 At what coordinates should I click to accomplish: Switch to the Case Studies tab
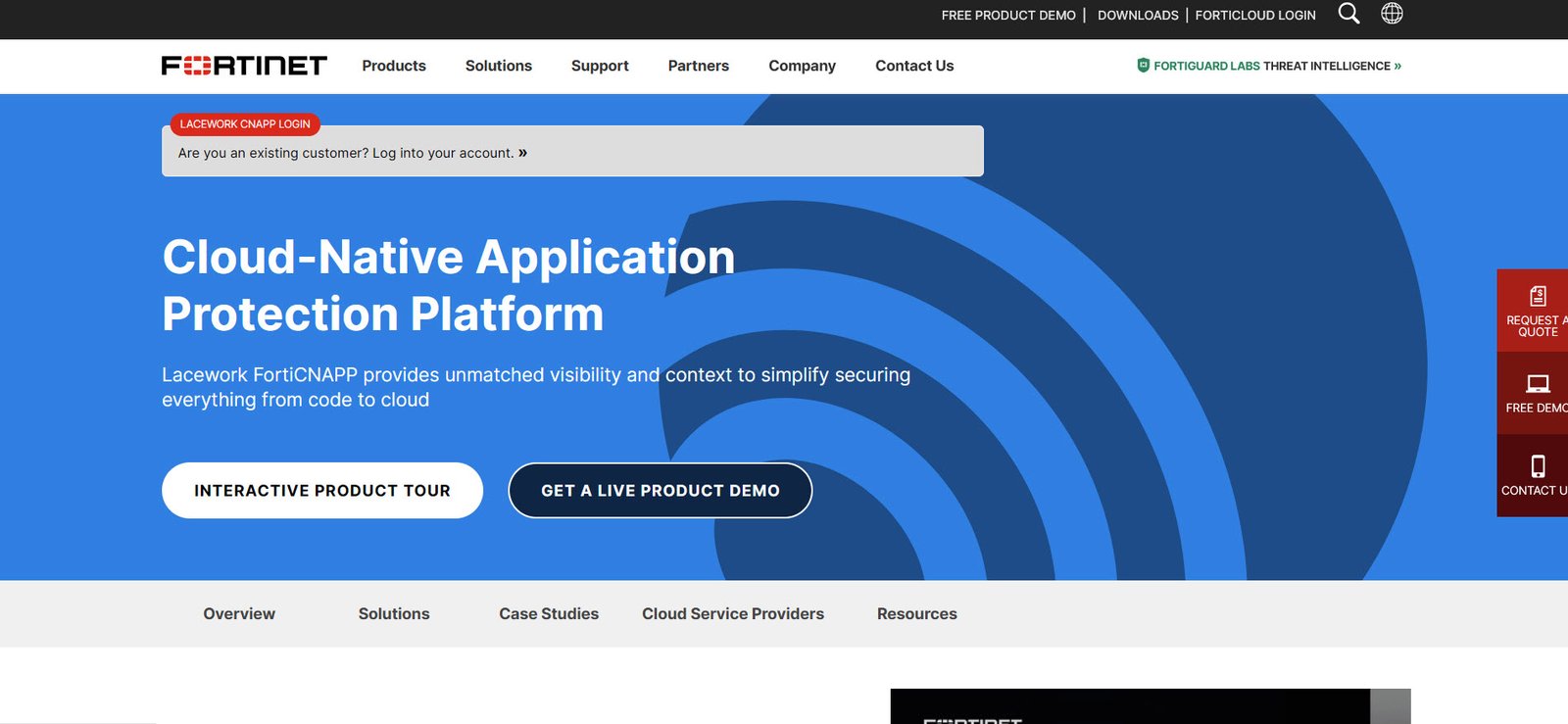coord(549,614)
